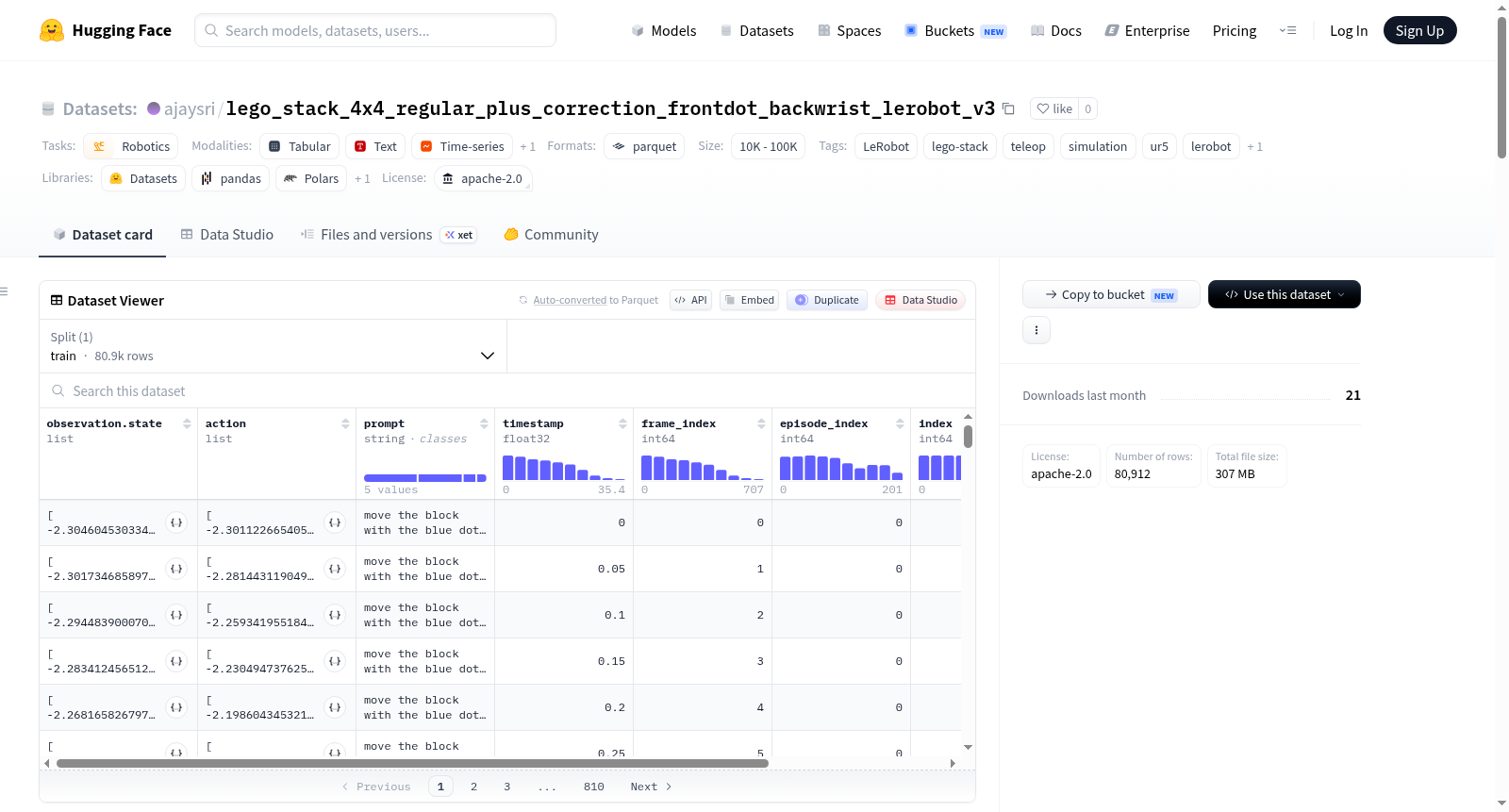1509x812 pixels.
Task: Expand the observation.state JSON in the 0.2 row
Action: pos(176,707)
